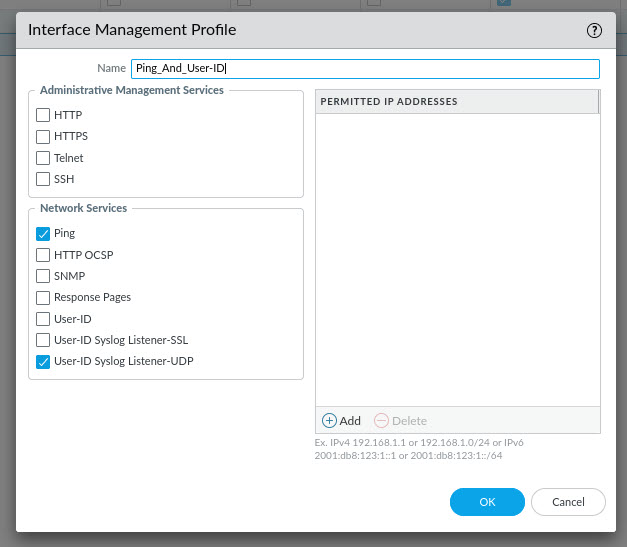The image size is (627, 547).
Task: Click the Add label text
Action: (350, 421)
